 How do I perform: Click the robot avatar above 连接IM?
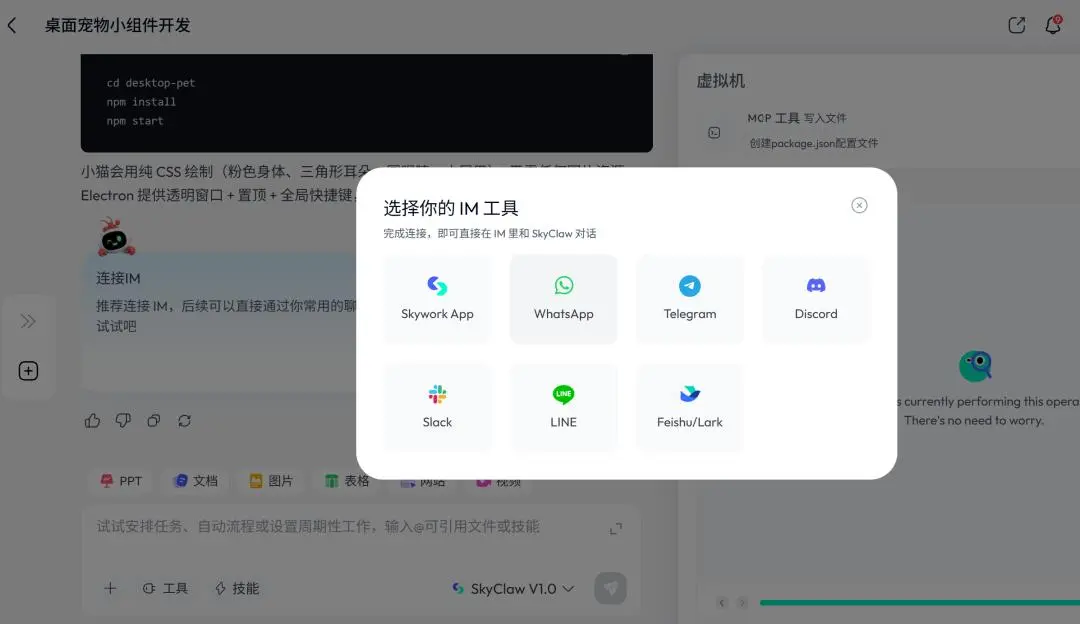116,237
